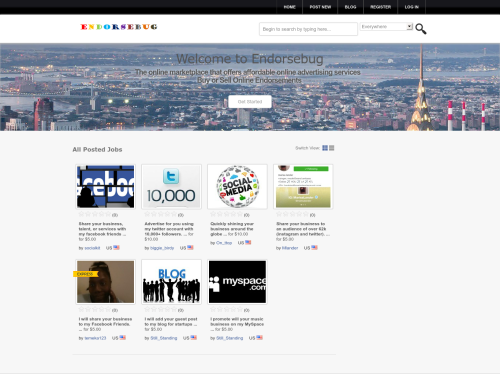This screenshot has height=374, width=500.
Task: Open the Still_Standing link under the blog job
Action: pos(164,338)
